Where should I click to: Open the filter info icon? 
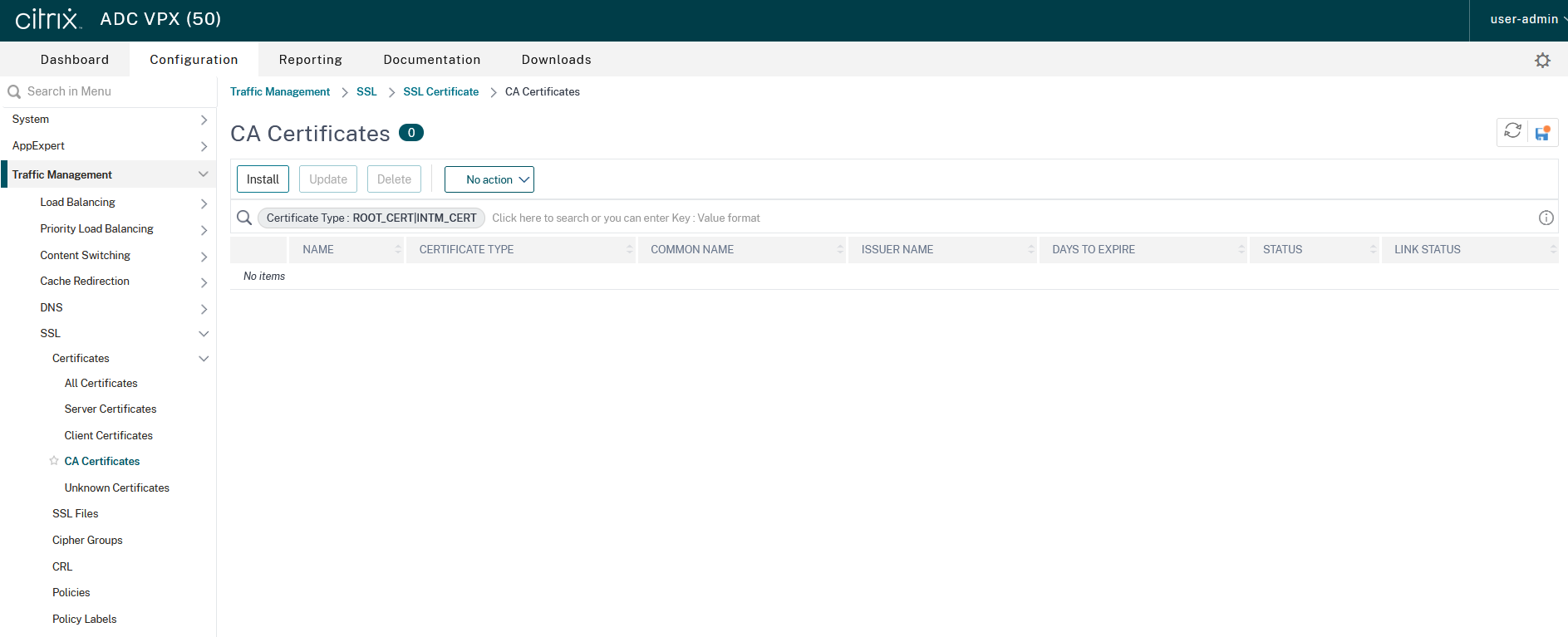click(x=1546, y=218)
